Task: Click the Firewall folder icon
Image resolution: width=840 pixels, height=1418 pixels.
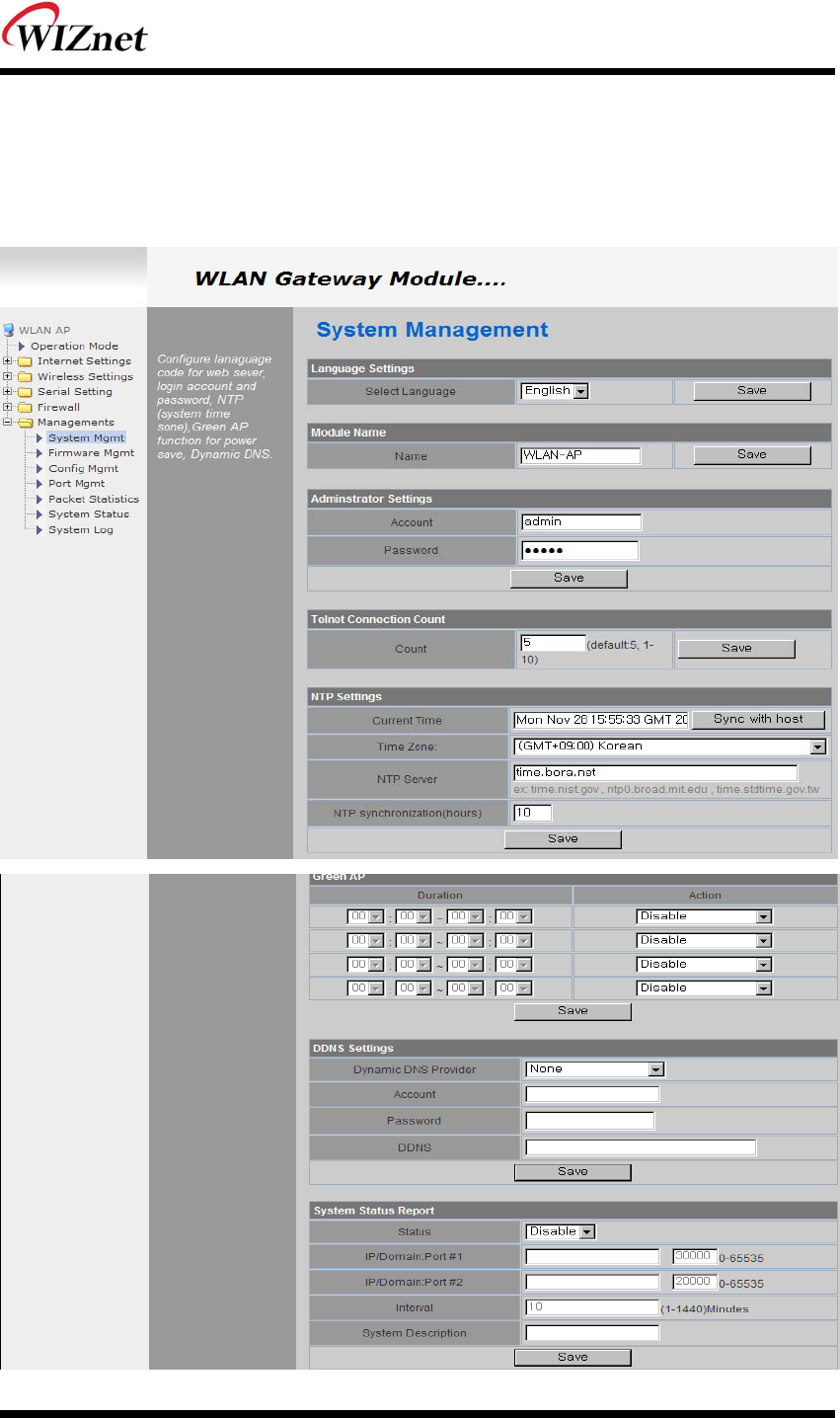Action: click(x=25, y=407)
